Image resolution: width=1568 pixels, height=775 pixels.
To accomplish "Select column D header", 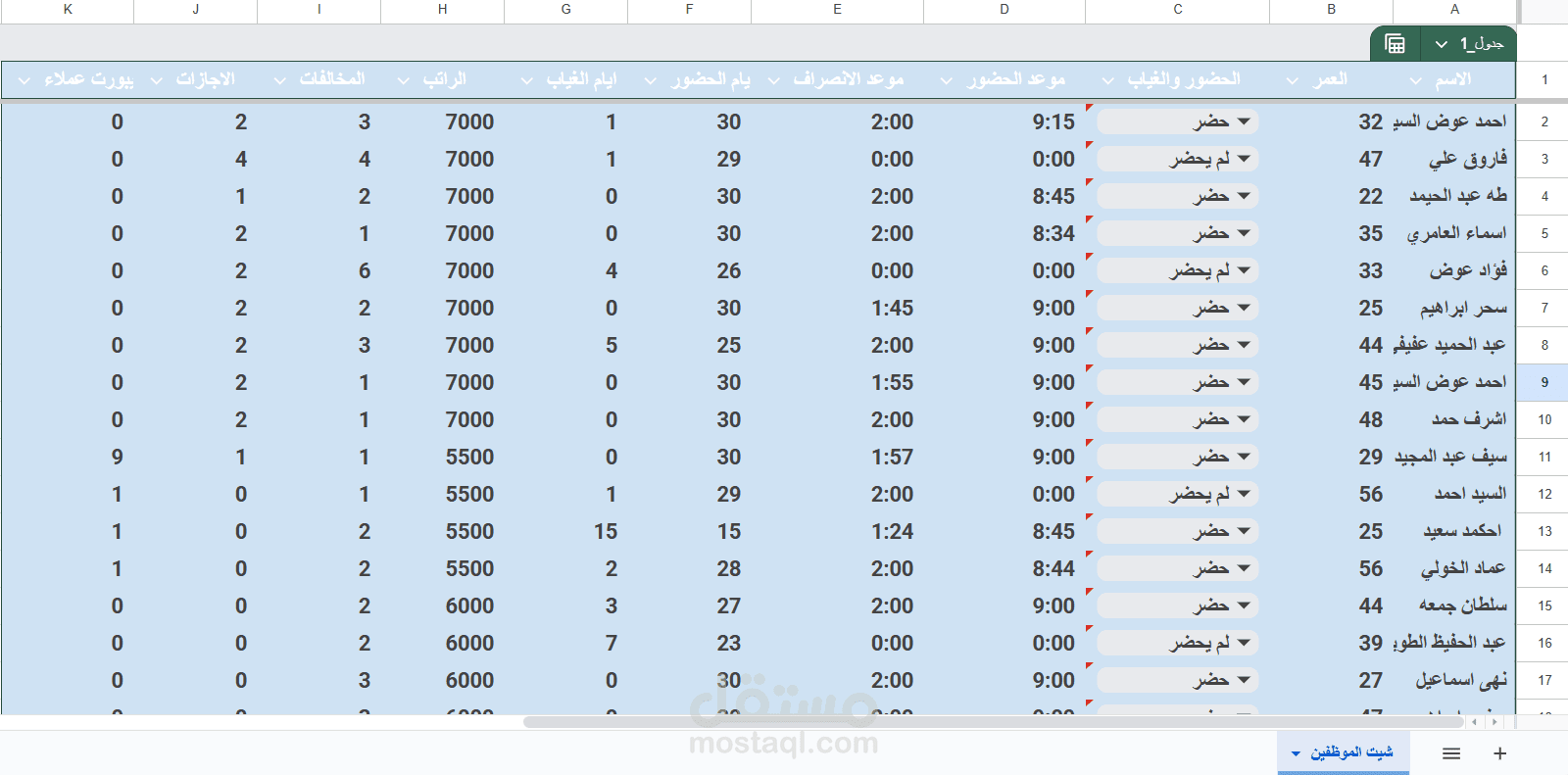I will [1004, 10].
